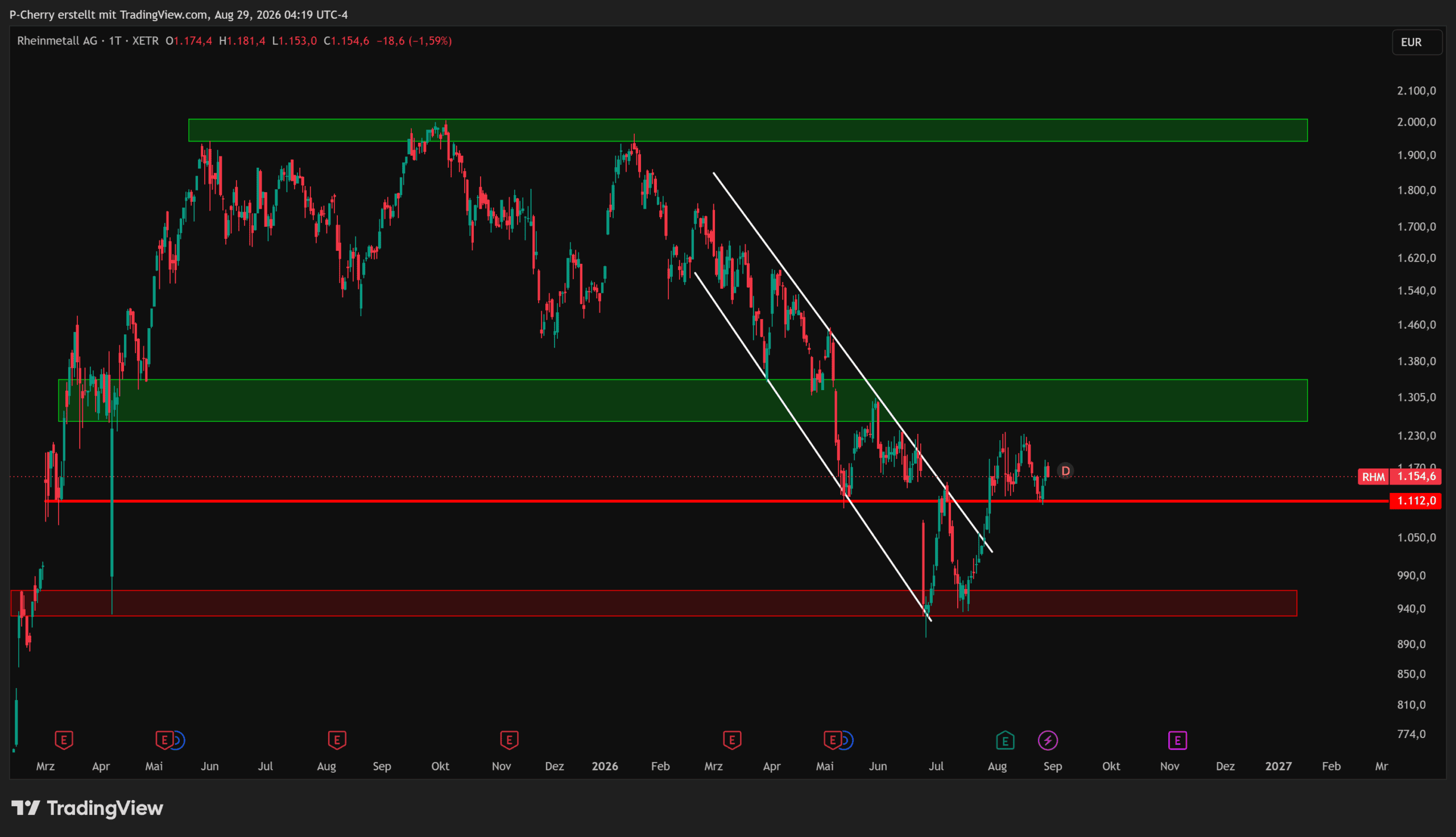Viewport: 1456px width, 837px height.
Task: Click the purple lightning bolt event icon
Action: click(1048, 740)
